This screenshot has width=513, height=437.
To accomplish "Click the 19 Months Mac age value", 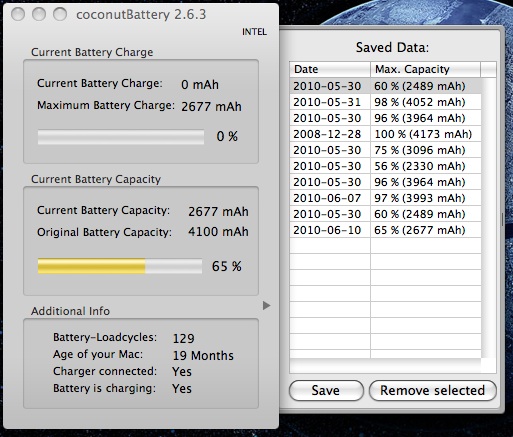I will tap(203, 356).
